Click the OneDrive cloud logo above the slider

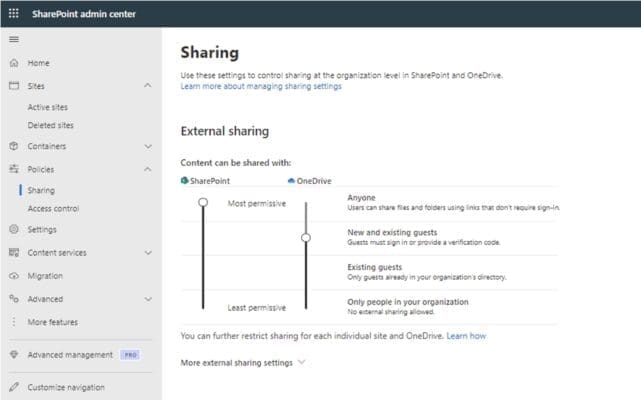tap(291, 181)
